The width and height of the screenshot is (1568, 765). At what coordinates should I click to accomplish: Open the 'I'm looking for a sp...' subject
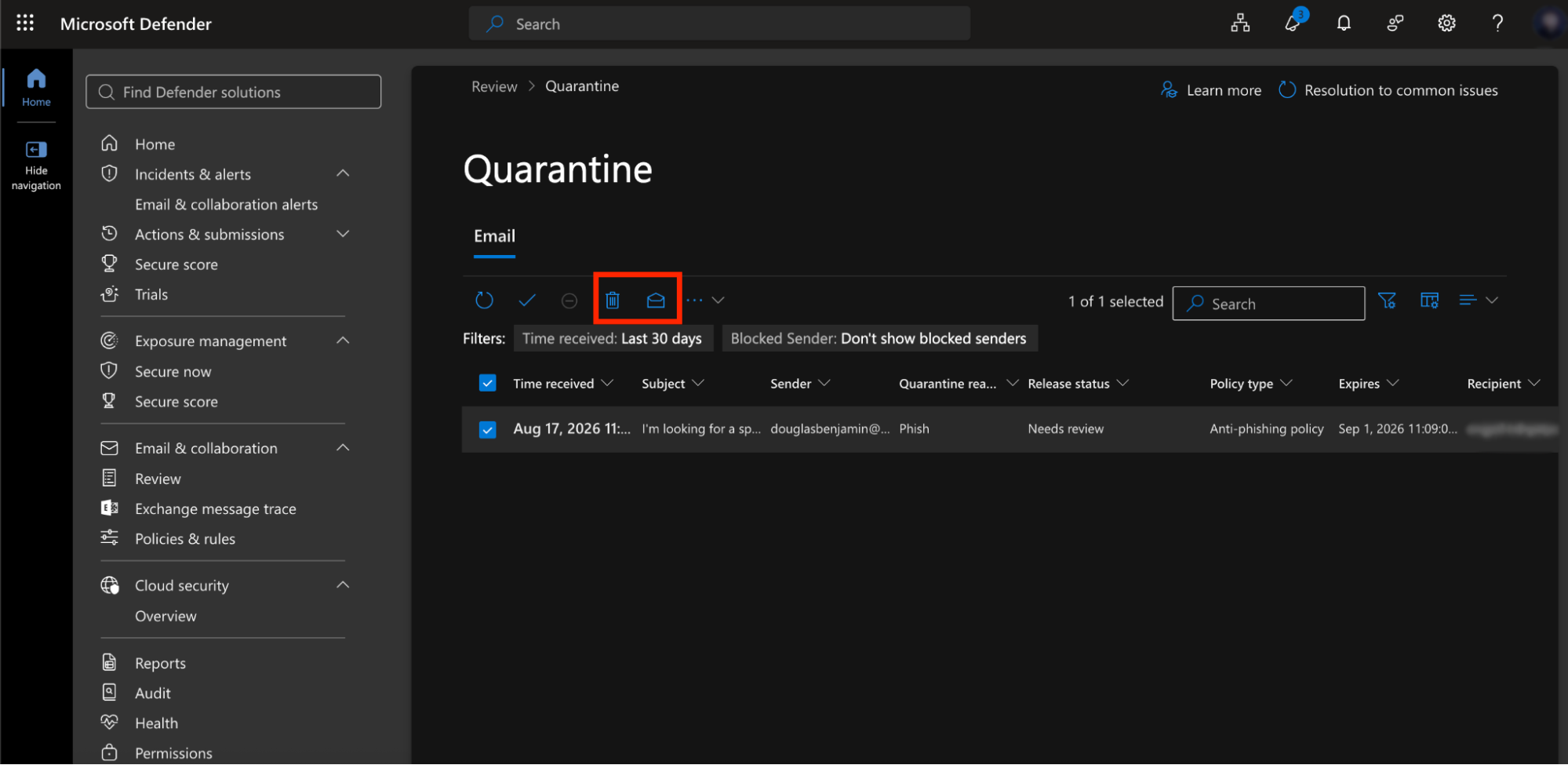[701, 429]
